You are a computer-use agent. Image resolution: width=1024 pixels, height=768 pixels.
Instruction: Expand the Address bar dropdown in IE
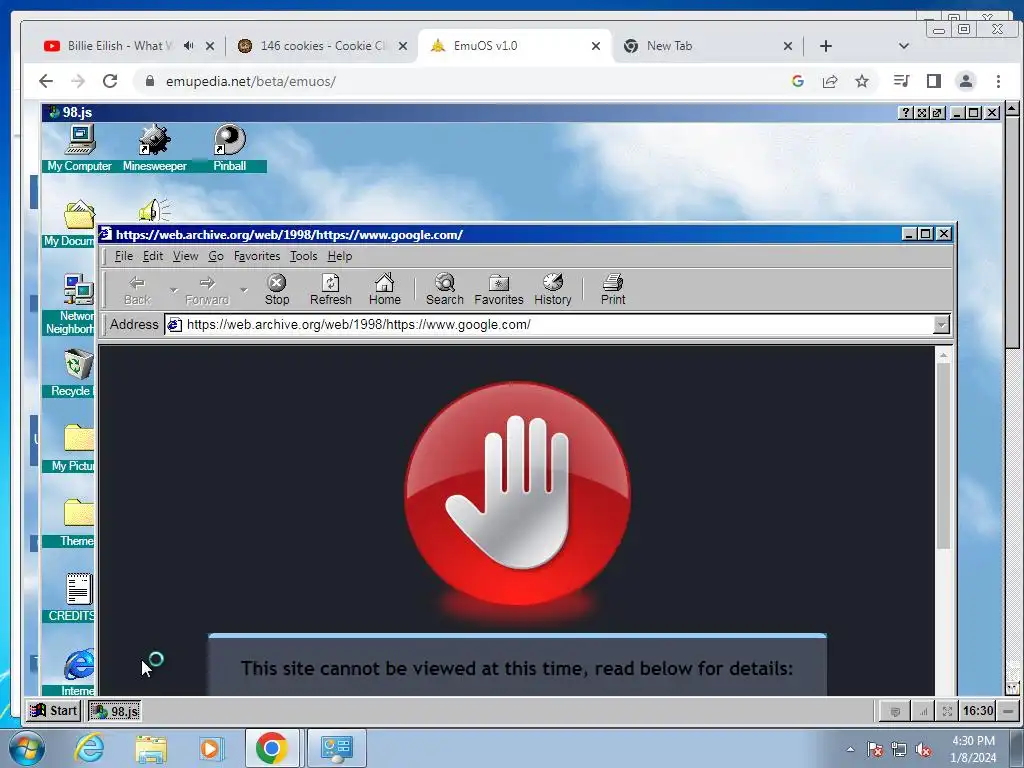941,325
